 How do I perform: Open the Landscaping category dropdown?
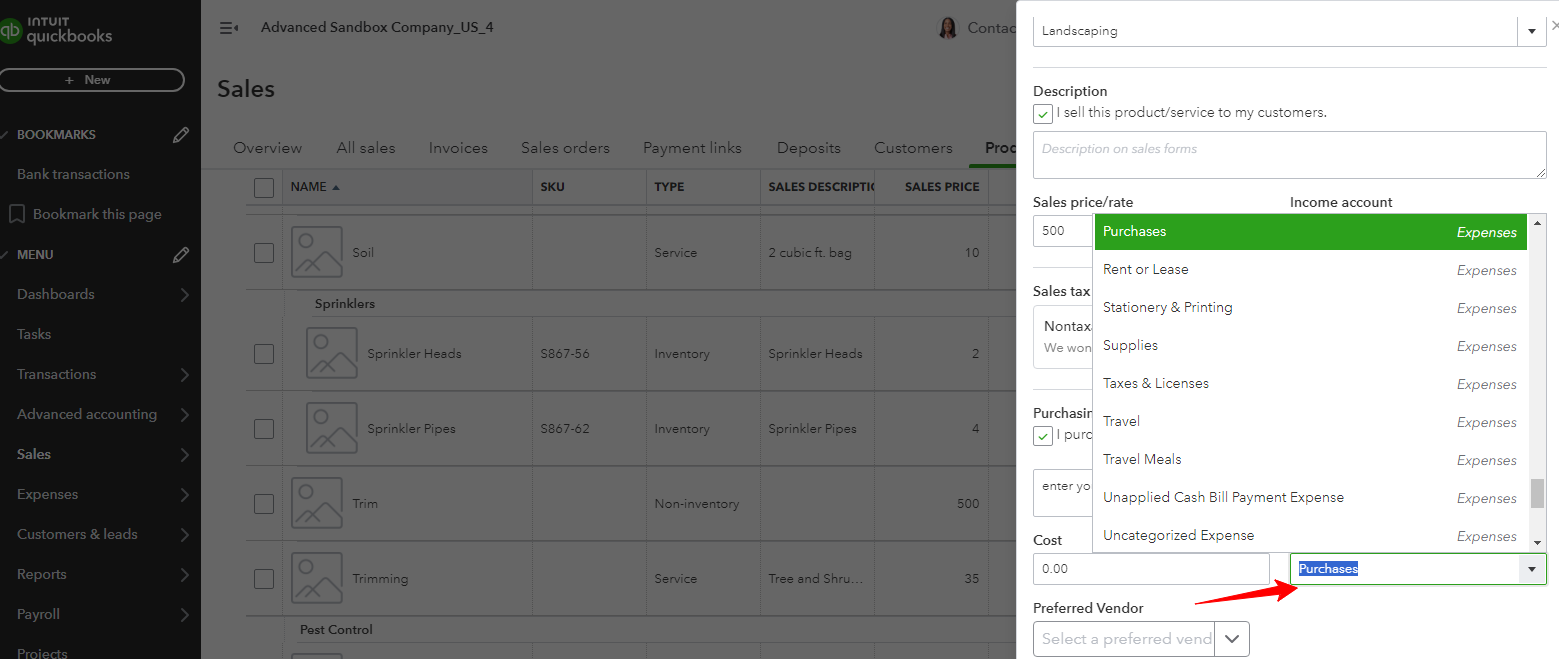[1531, 30]
